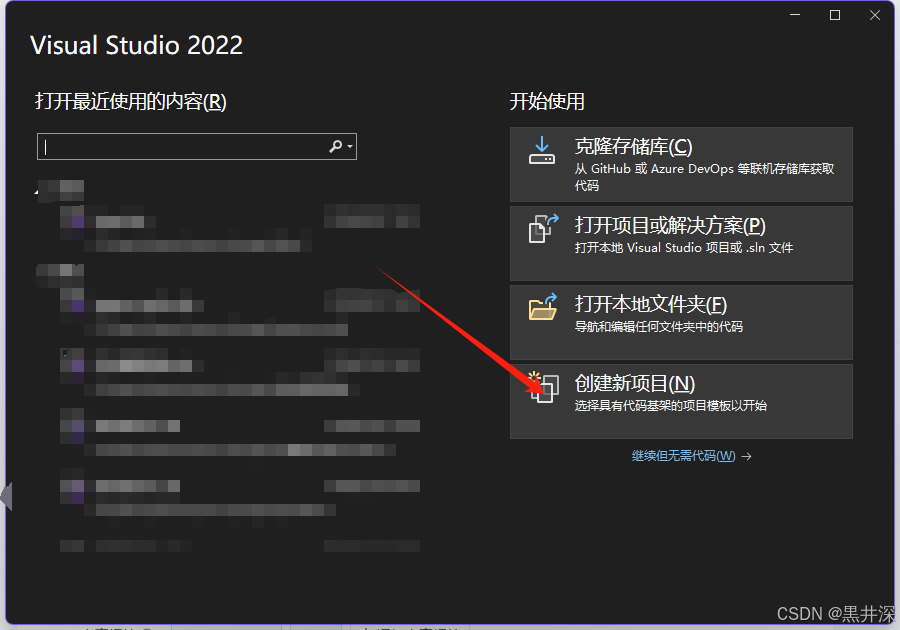Focus the recent items search field
This screenshot has height=630, width=900.
[197, 146]
